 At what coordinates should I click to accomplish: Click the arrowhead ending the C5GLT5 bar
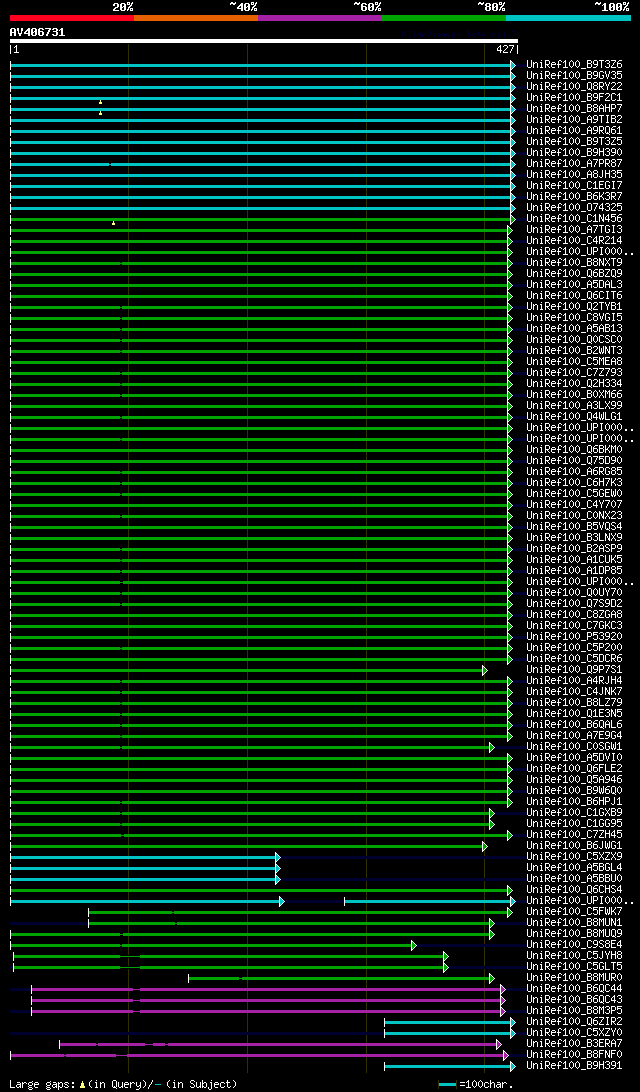(x=446, y=967)
